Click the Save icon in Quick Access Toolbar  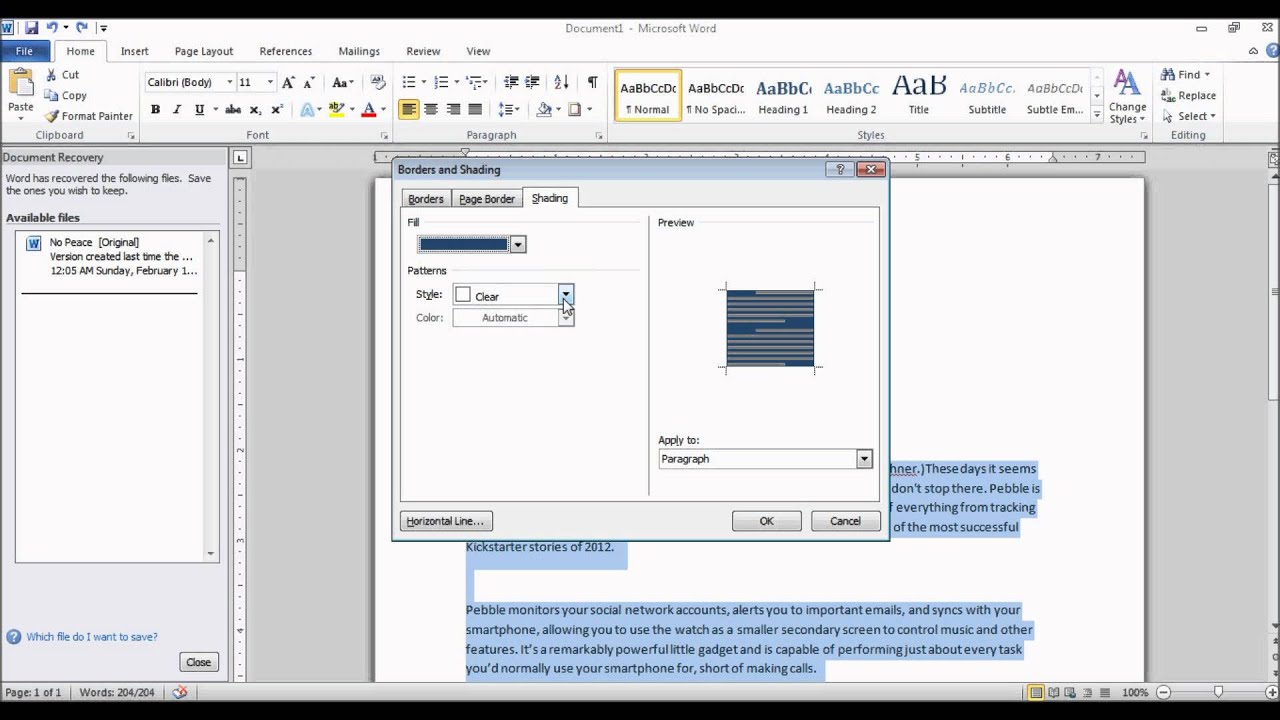click(x=31, y=28)
